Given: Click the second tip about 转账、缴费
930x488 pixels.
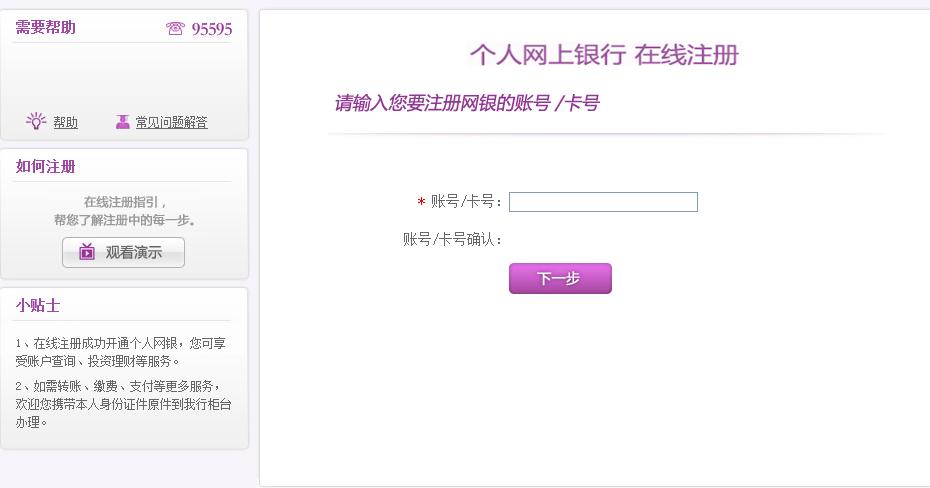Looking at the screenshot, I should pyautogui.click(x=123, y=404).
